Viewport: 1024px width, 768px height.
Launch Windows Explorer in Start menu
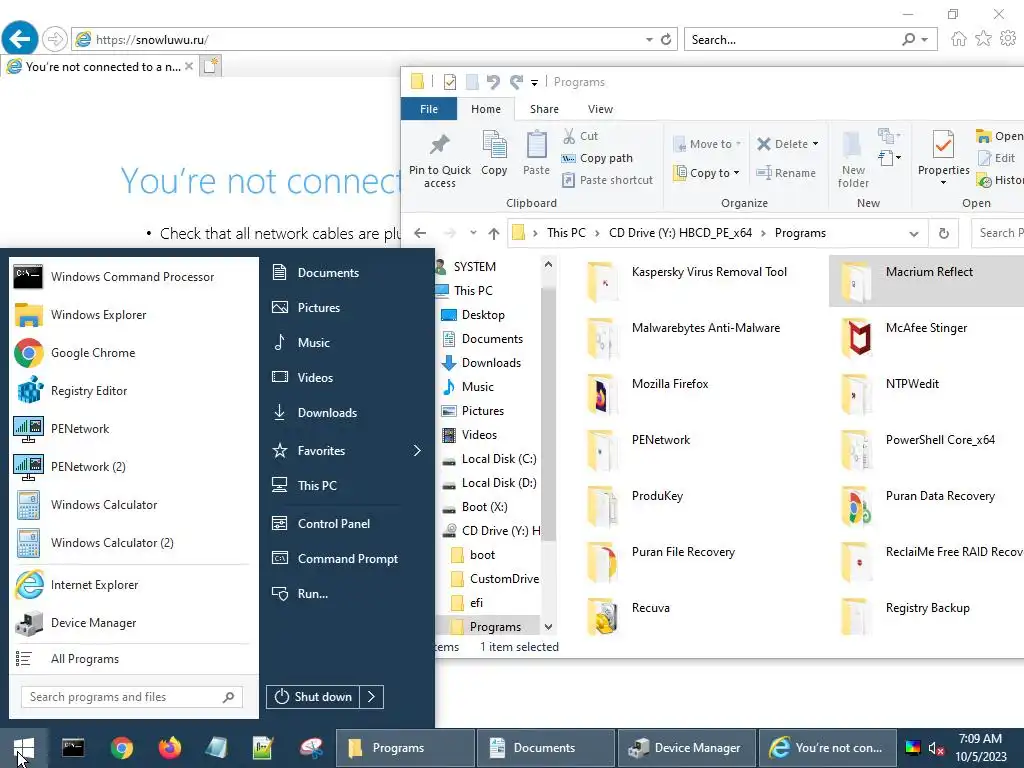coord(133,315)
